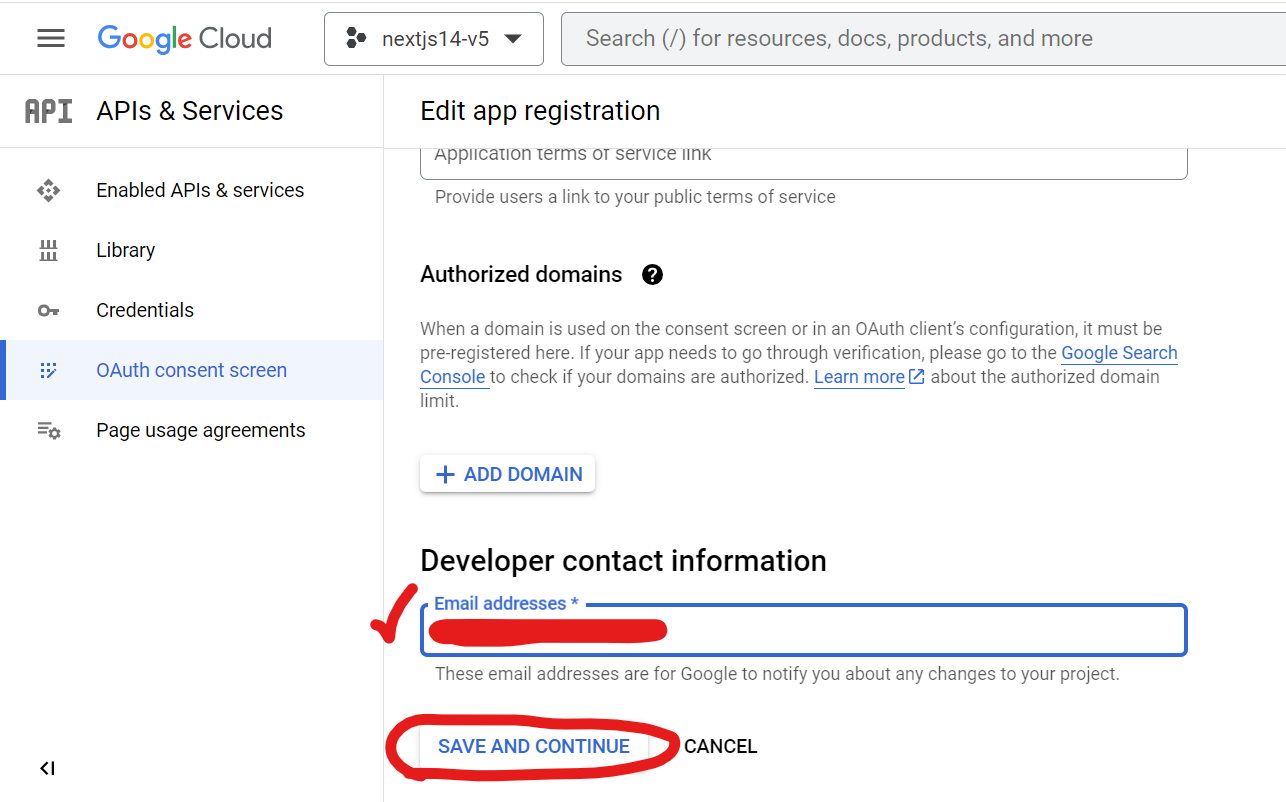
Task: Focus the Email addresses input field
Action: [x=804, y=630]
